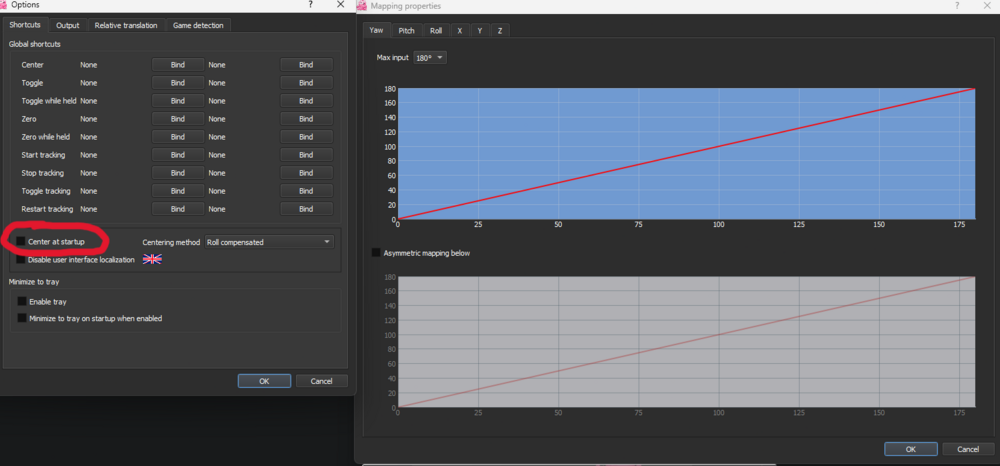This screenshot has height=466, width=1000.
Task: Toggle Disable user interface localization checkbox
Action: click(21, 259)
